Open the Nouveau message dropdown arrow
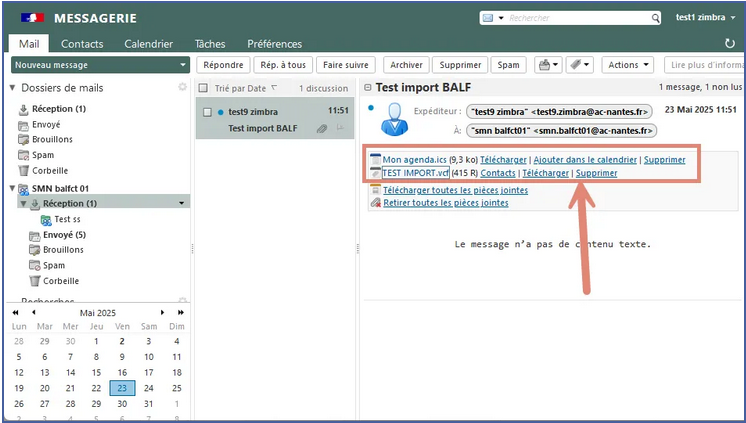Viewport: 746px width, 423px height. pos(182,65)
